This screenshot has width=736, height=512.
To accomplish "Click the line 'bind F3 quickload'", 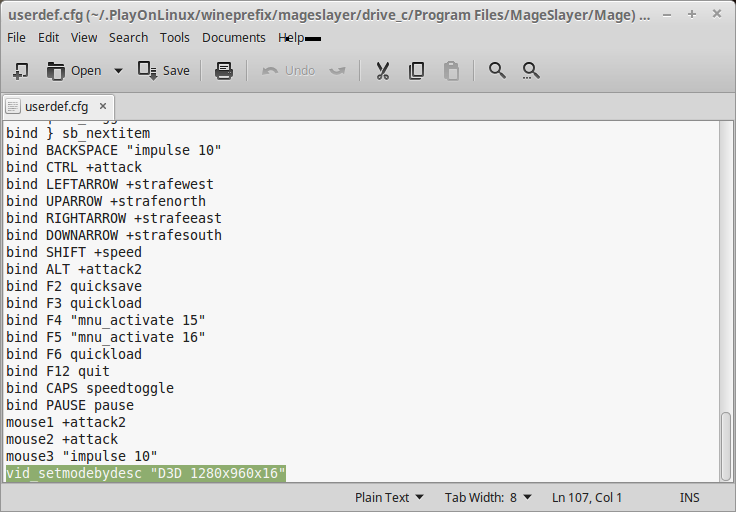I will [74, 303].
